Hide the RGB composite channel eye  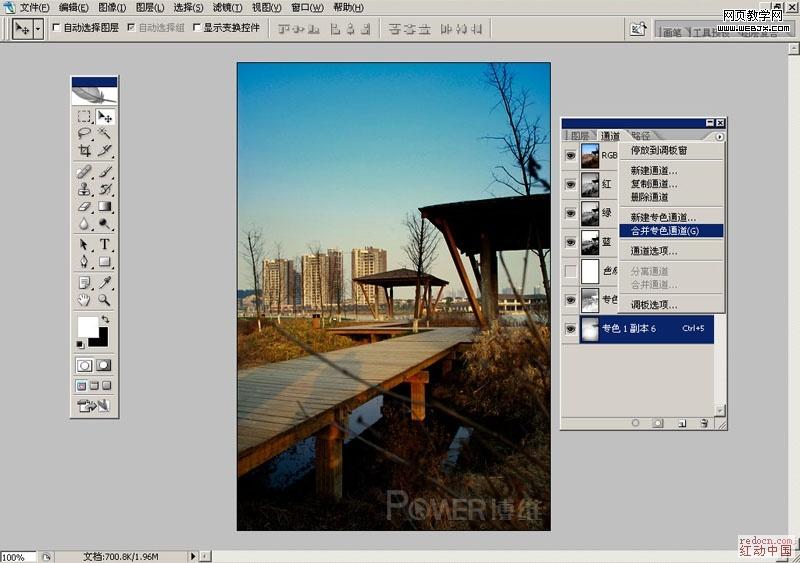pos(570,155)
